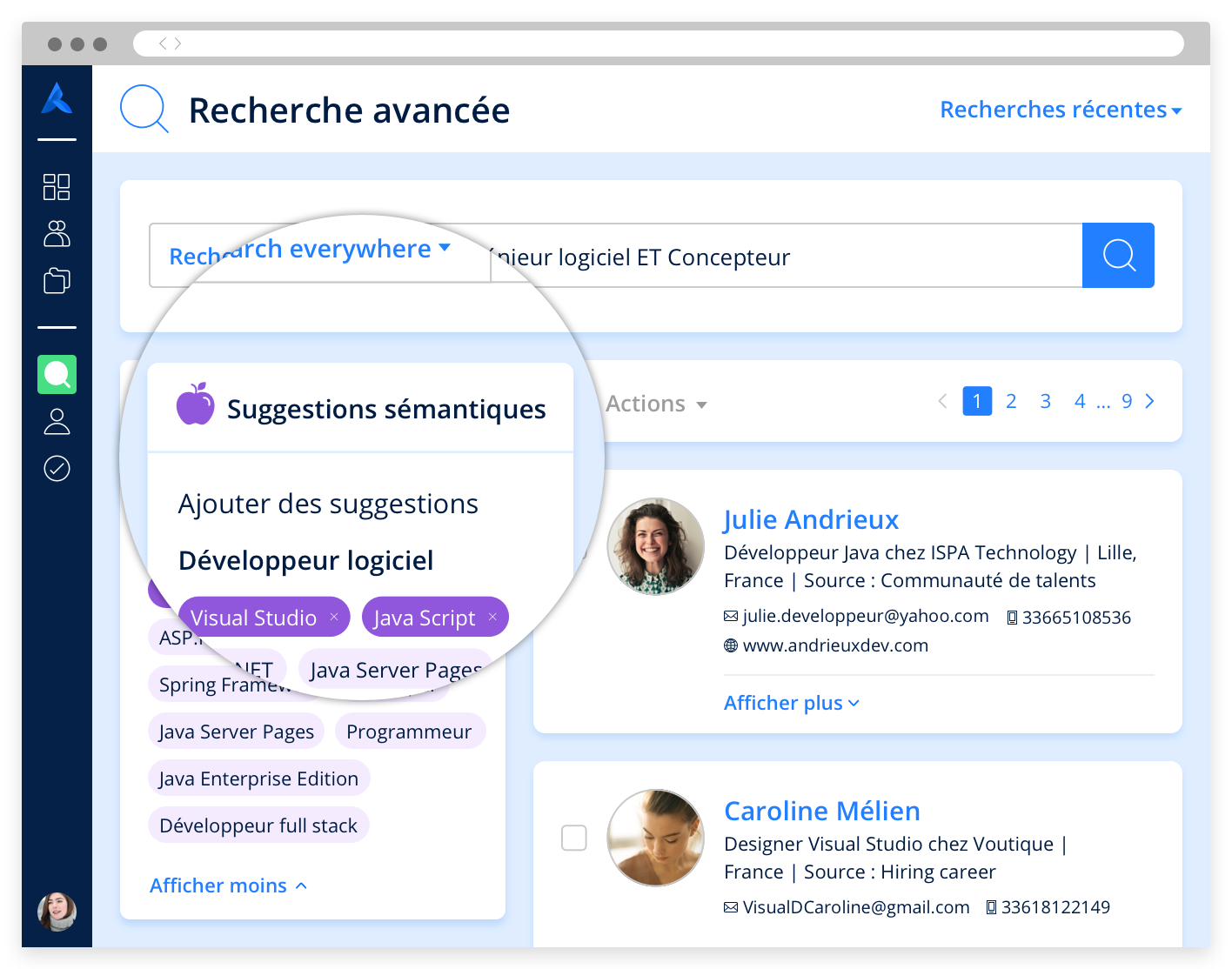
Task: Remove the Visual Studio tag
Action: (334, 617)
